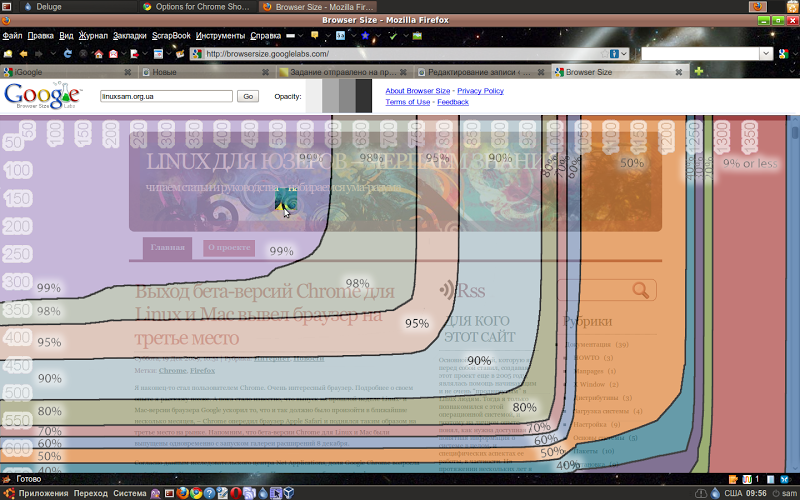Select the lightest opacity swatch
The width and height of the screenshot is (800, 500).
tap(314, 96)
